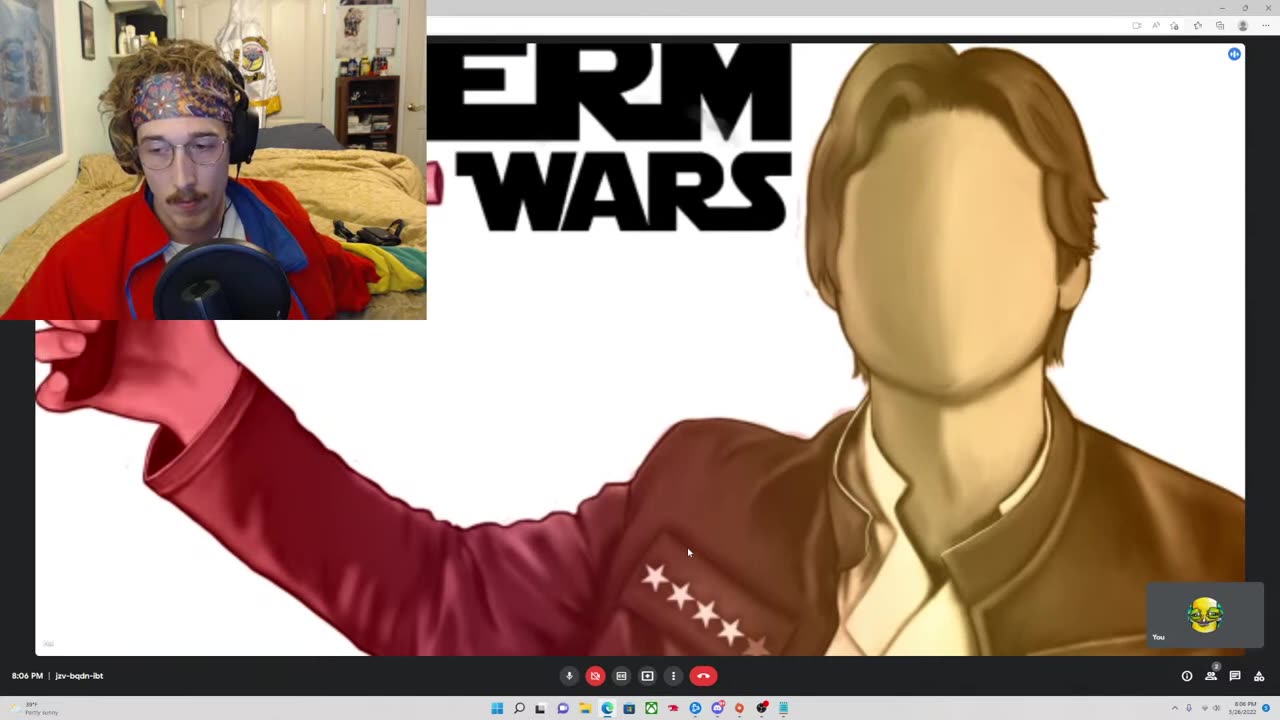Open Discord from the taskbar
This screenshot has width=1280, height=720.
click(718, 708)
